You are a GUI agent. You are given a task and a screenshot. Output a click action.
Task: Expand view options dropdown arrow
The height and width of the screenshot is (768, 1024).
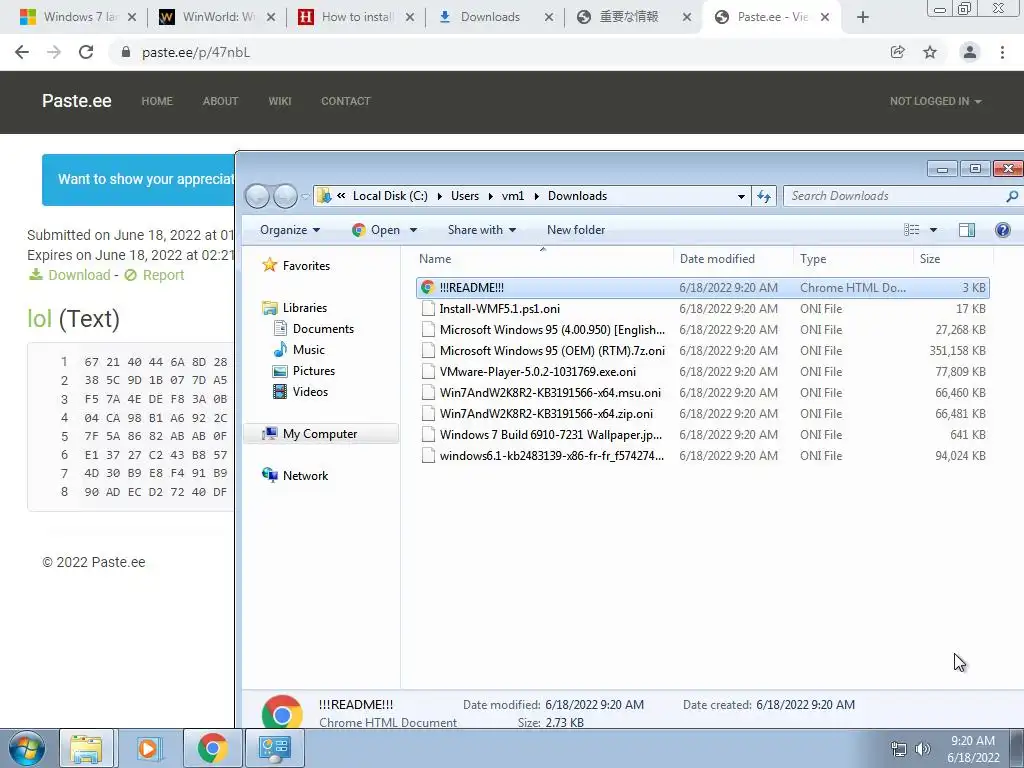933,230
